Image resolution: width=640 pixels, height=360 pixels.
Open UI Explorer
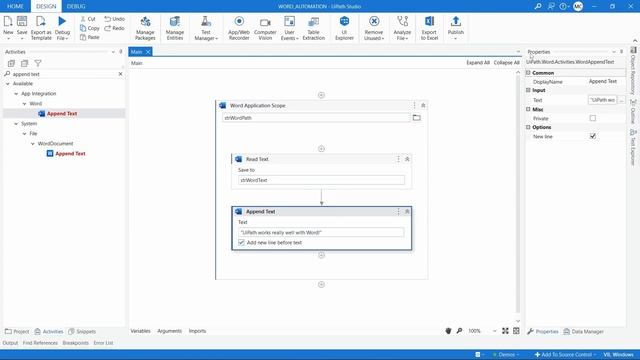pos(344,28)
